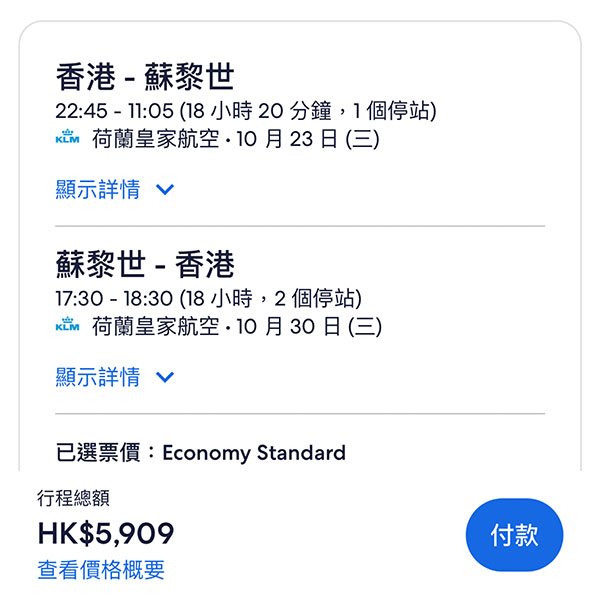Click the HK$5,909 total price
The width and height of the screenshot is (600, 600).
pos(106,534)
